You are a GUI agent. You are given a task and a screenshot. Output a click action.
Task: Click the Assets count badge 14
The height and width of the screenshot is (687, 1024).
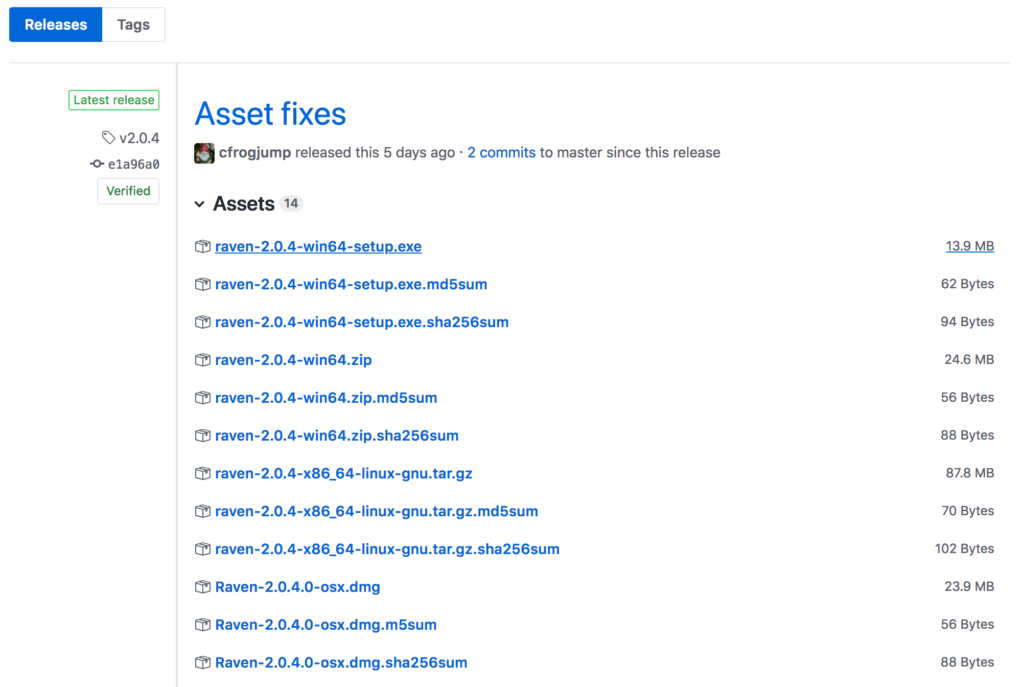(x=291, y=203)
